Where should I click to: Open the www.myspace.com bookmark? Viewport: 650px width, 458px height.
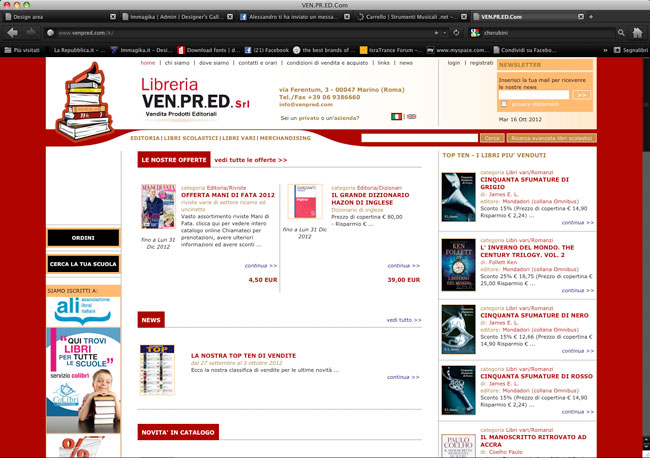(x=458, y=50)
